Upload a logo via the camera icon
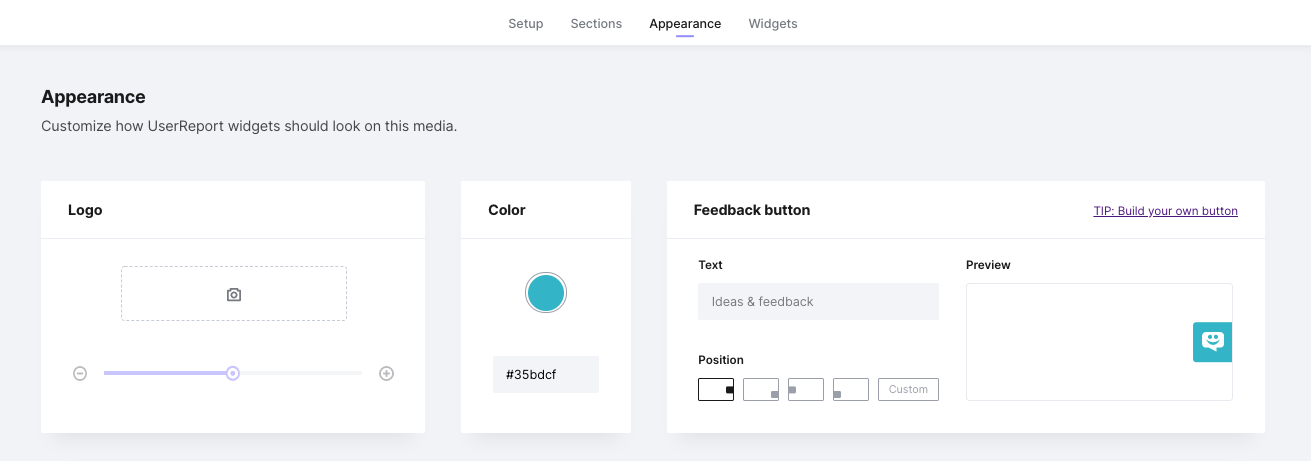 click(x=234, y=294)
